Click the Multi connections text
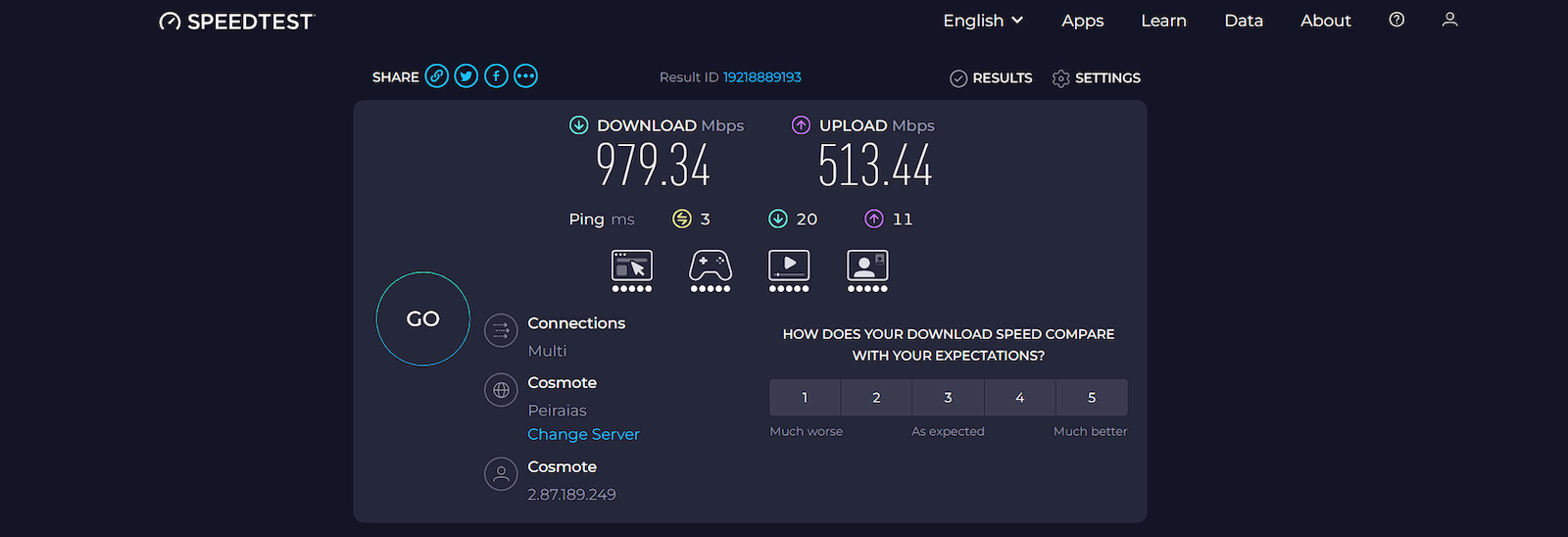This screenshot has height=537, width=1568. point(547,351)
